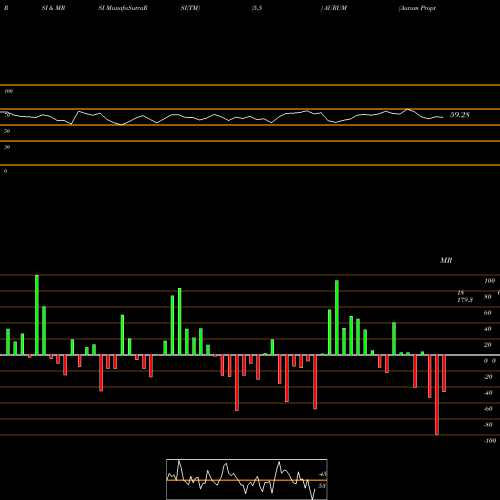
Task: Click the 'Aurum Propt' company name text
Action: pos(417,8)
